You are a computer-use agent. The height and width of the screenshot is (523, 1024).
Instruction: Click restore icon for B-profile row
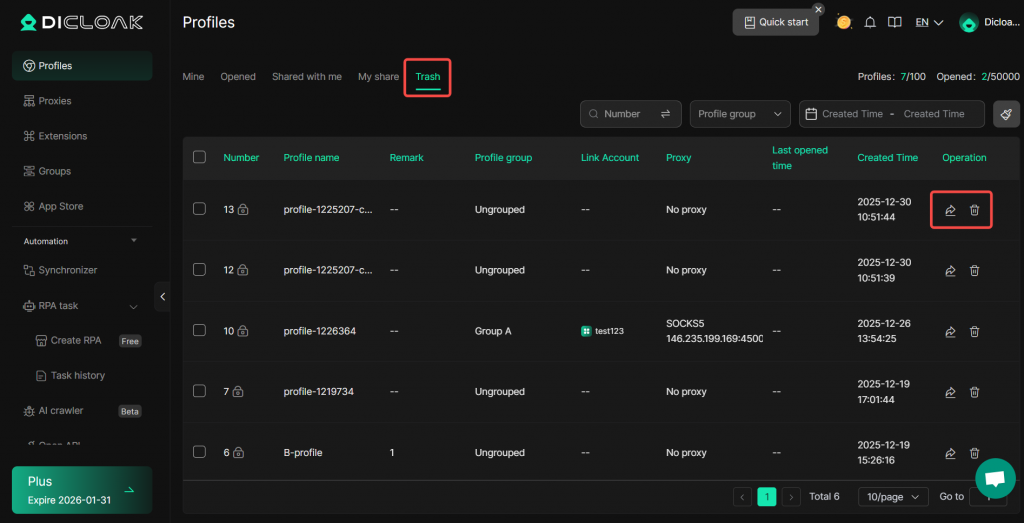(950, 452)
